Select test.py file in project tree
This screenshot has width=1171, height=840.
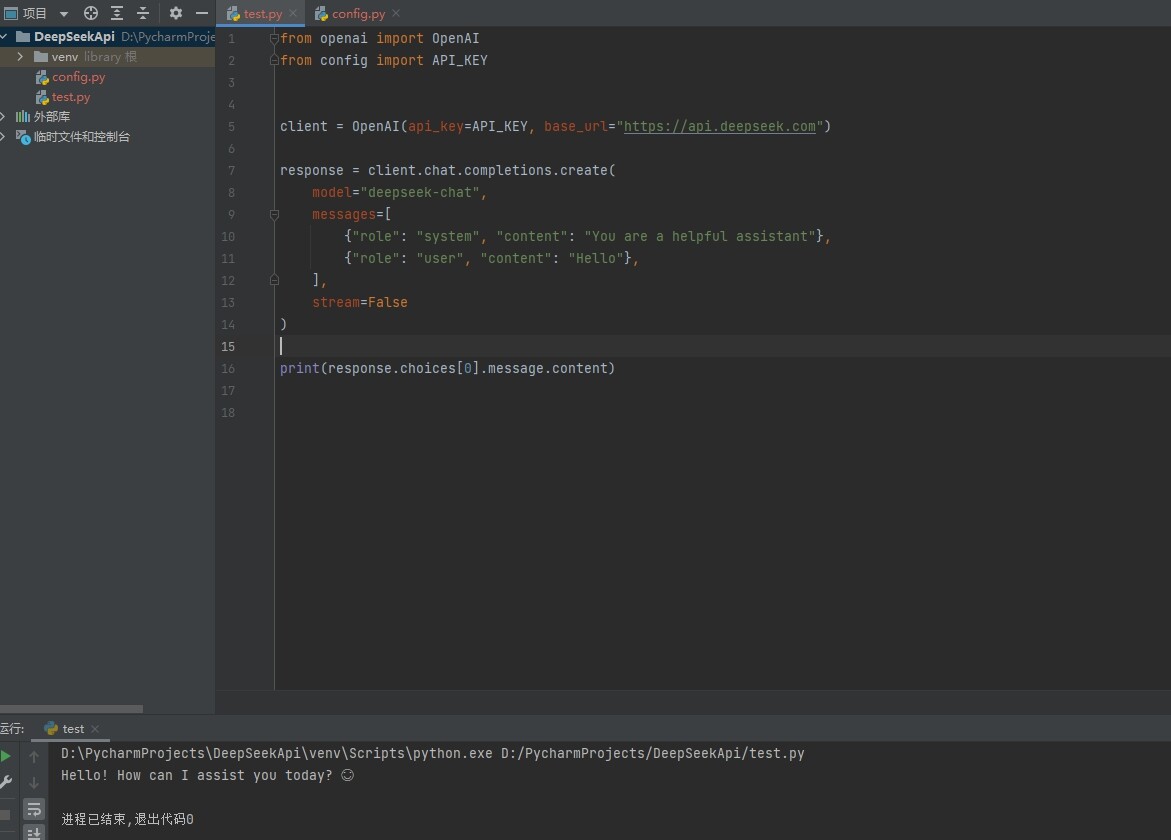71,97
